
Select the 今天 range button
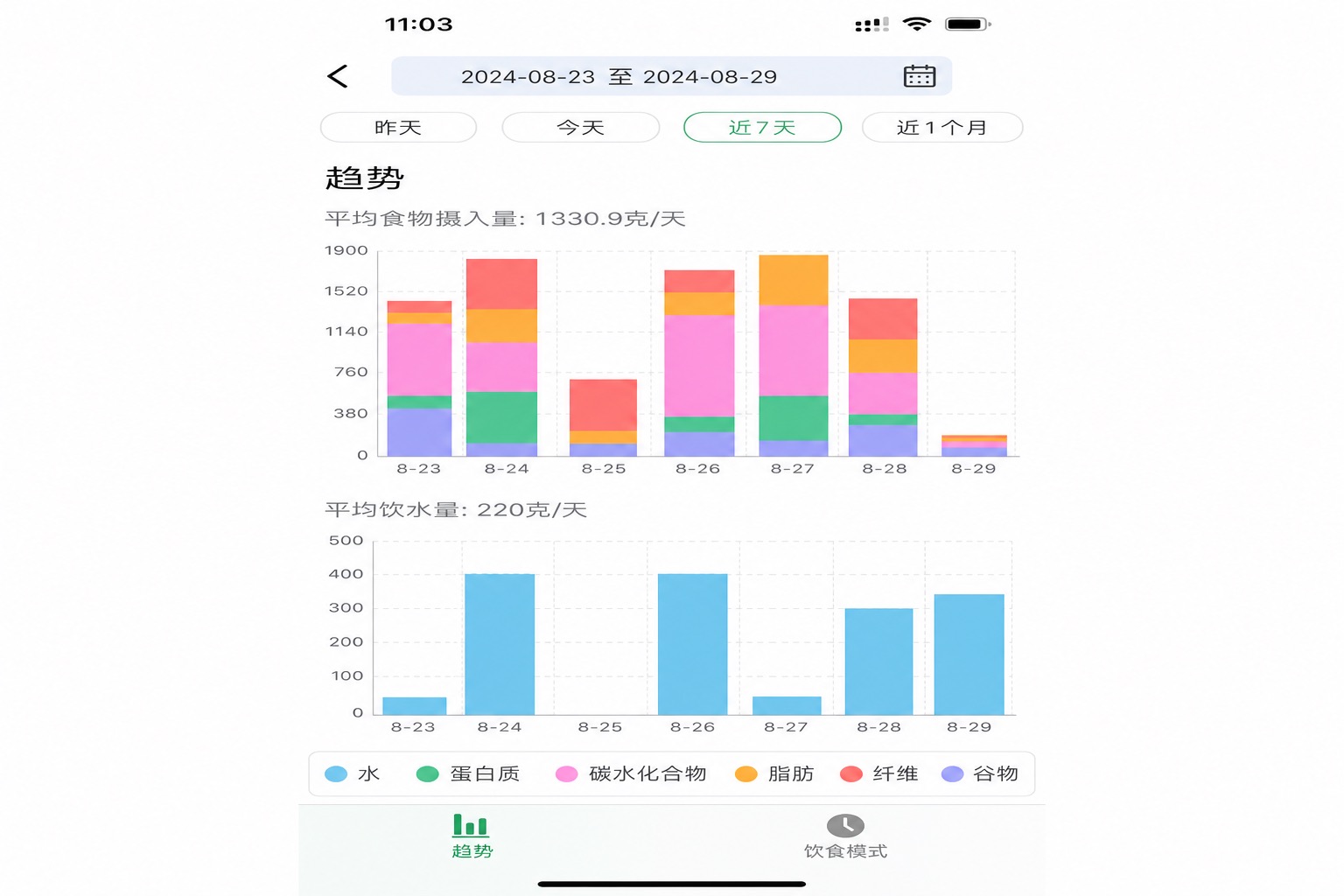pyautogui.click(x=580, y=127)
